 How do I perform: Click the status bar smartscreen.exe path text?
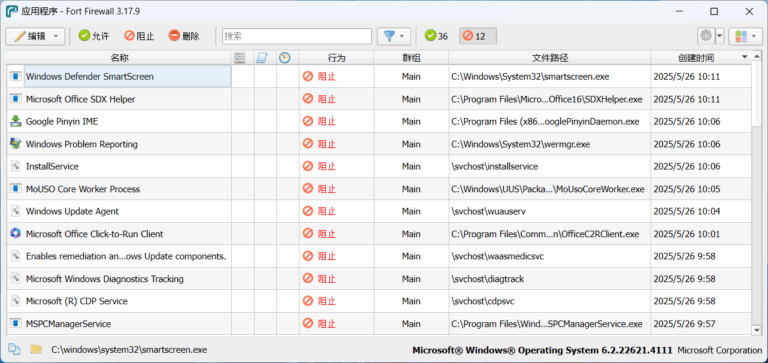(129, 350)
